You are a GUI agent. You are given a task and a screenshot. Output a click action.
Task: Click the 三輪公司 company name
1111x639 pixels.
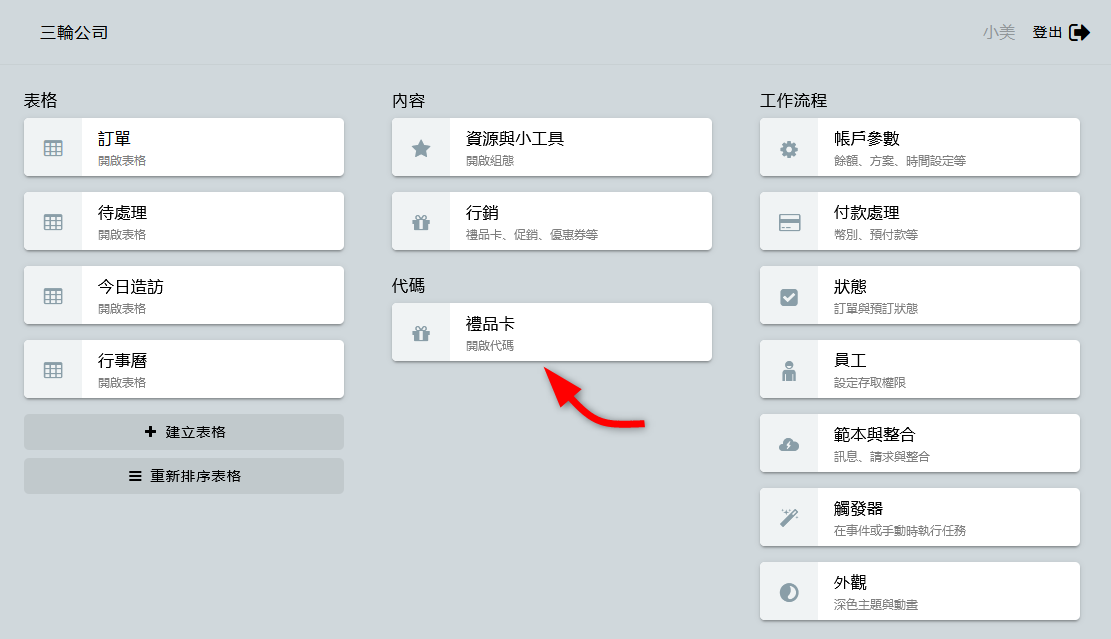click(x=74, y=33)
